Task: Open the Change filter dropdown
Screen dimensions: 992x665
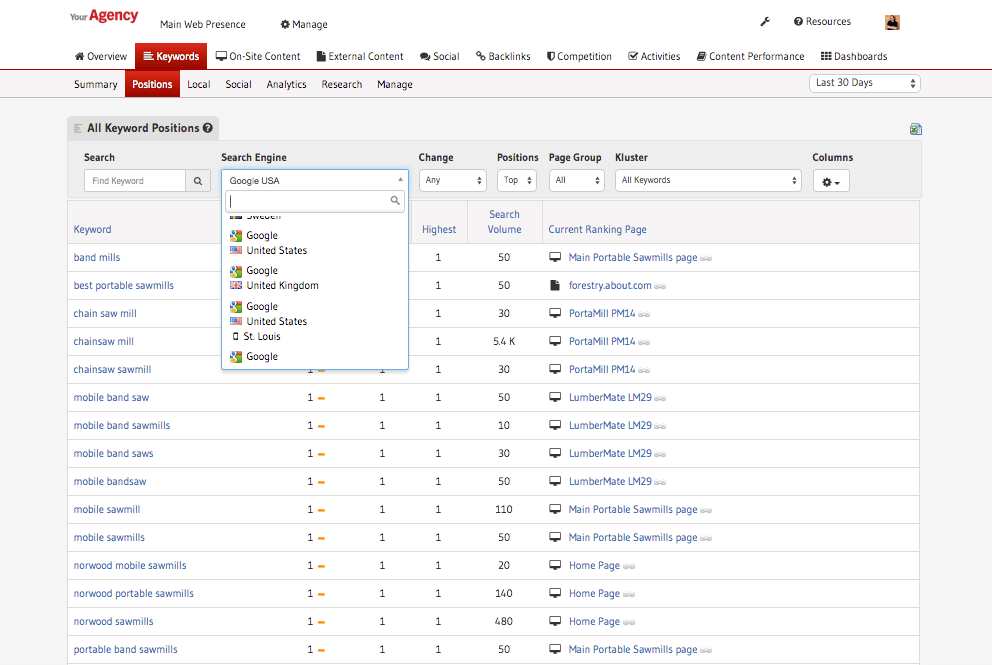Action: 452,181
